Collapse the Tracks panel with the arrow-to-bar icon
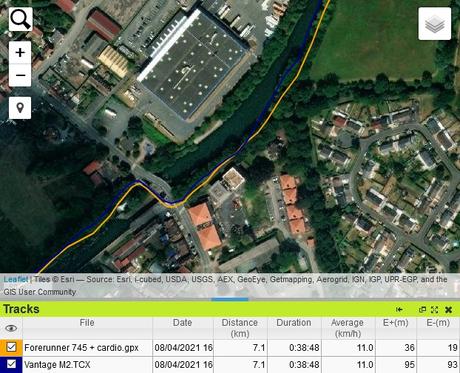460x373 pixels. pos(399,310)
